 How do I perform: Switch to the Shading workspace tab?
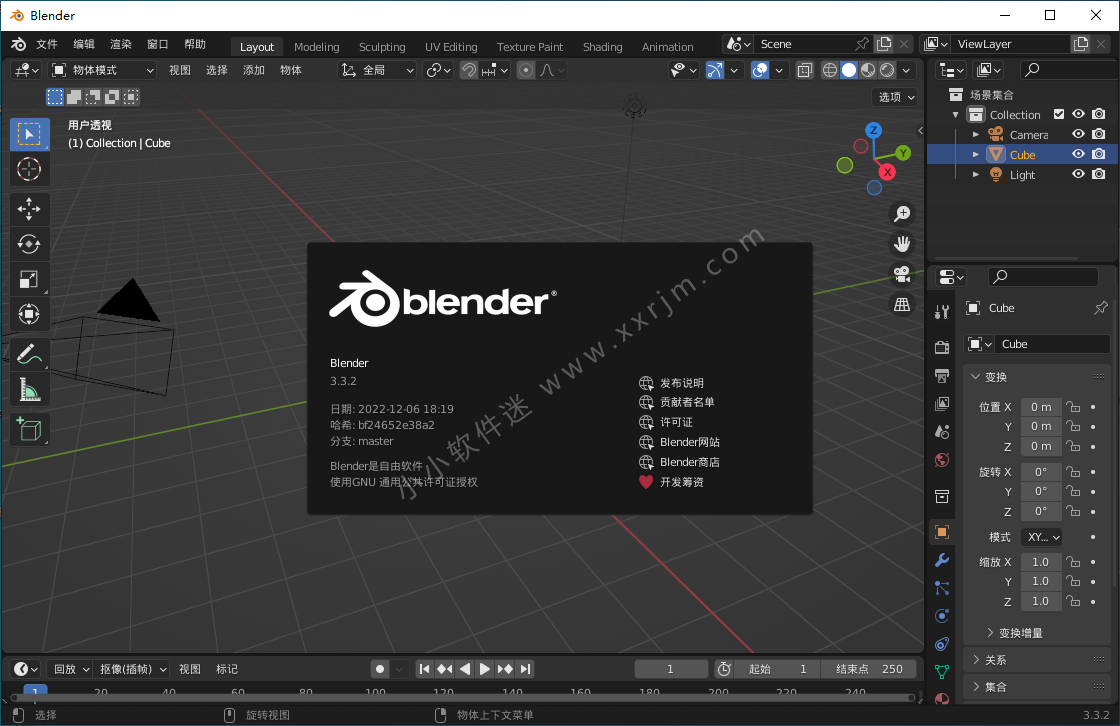602,46
